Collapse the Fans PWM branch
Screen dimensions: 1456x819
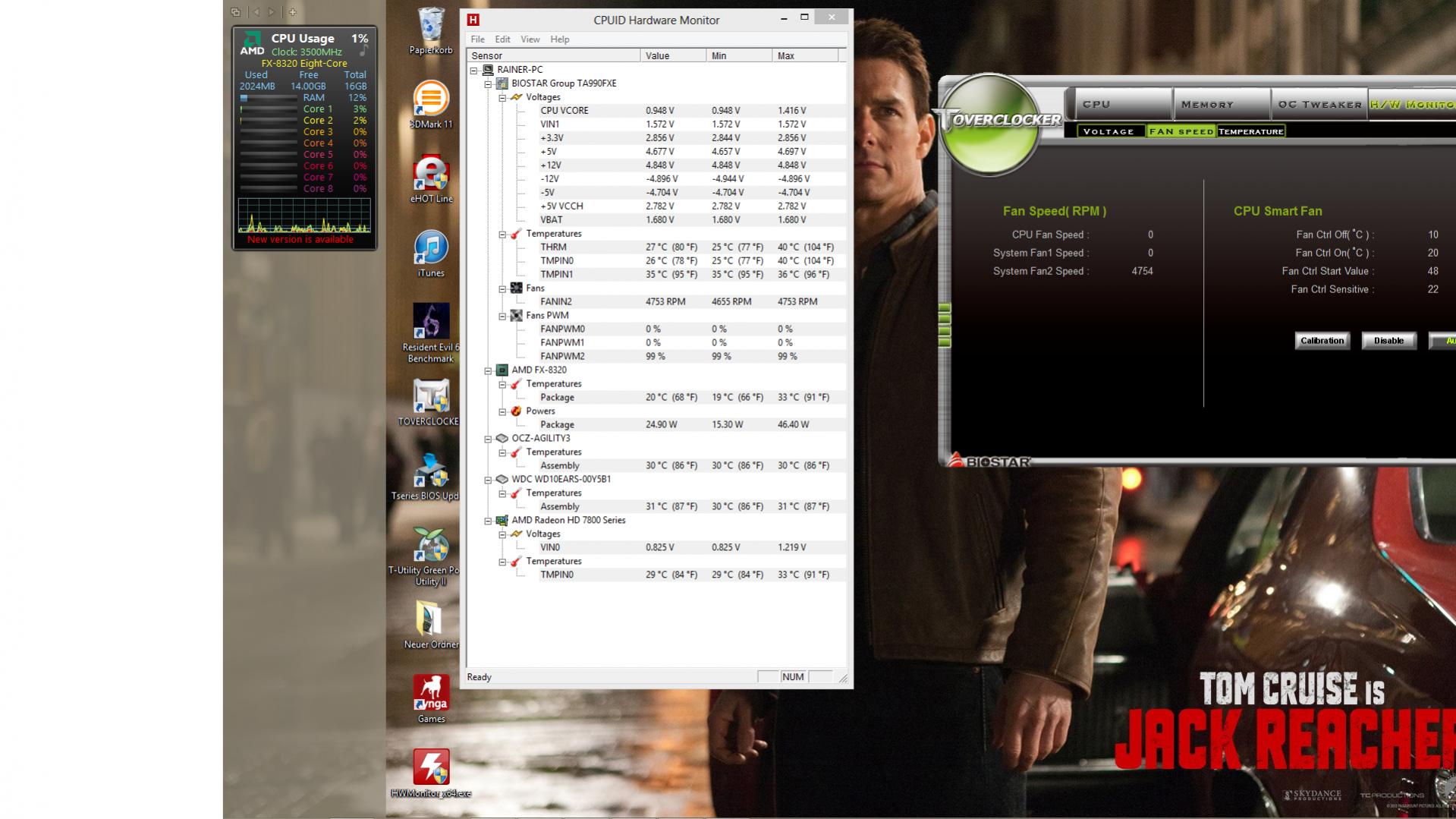click(x=502, y=316)
